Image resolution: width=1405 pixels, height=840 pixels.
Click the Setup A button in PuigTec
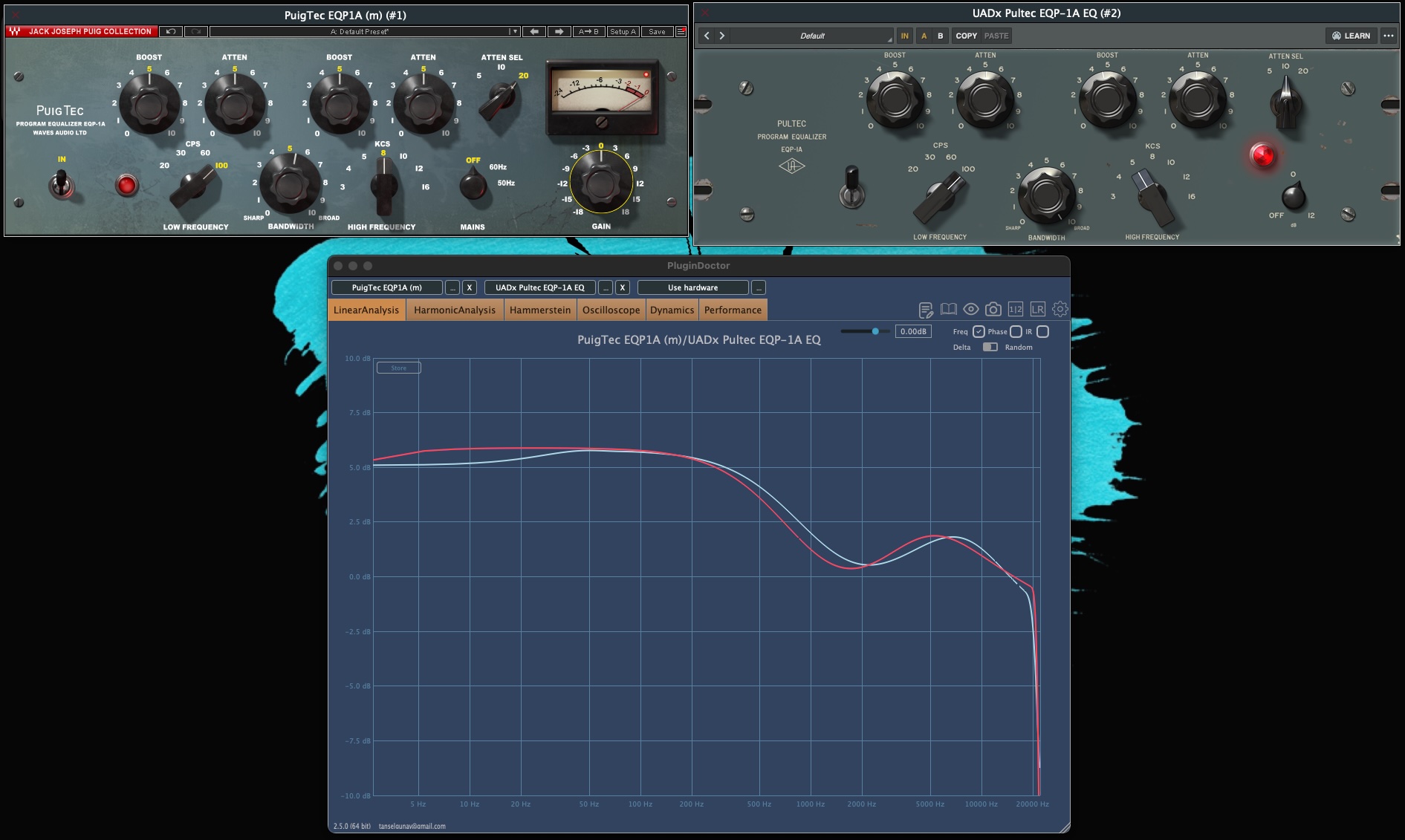click(x=623, y=32)
